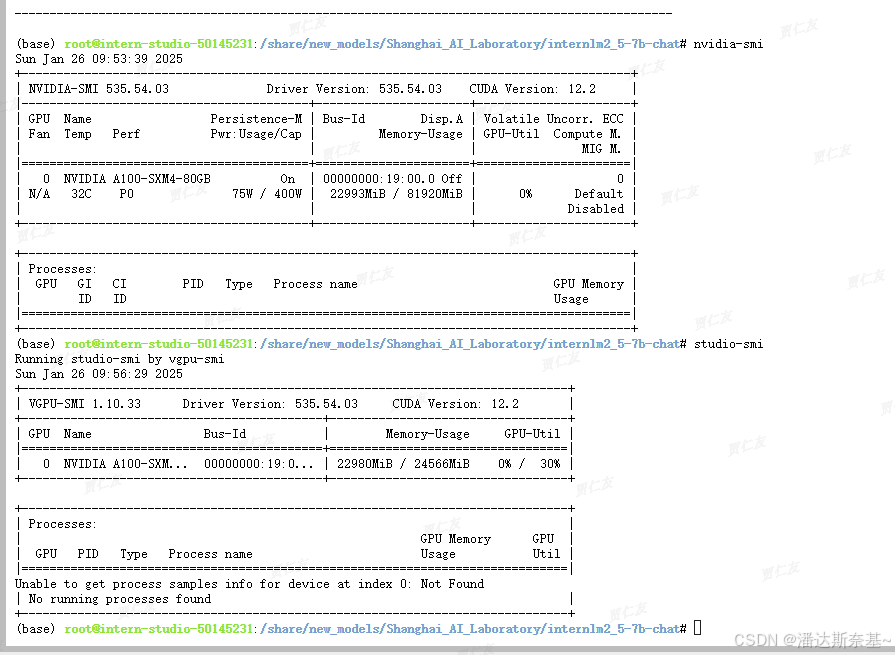Click the temperature value 32C

coord(82,194)
